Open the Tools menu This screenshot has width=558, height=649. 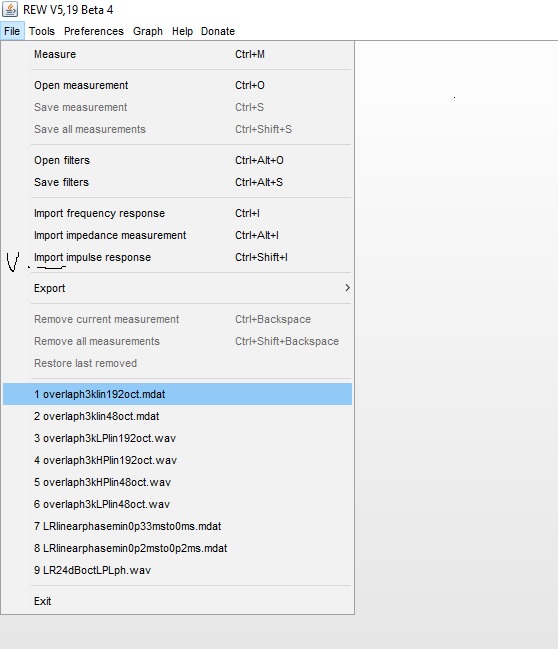tap(42, 31)
